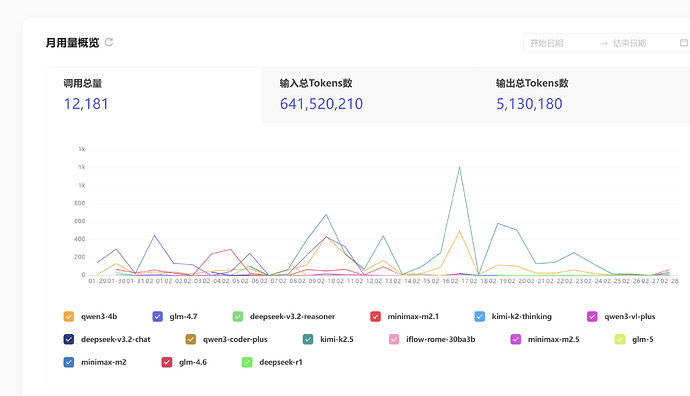Toggle glm-4.7 legend checkbox

[158, 316]
